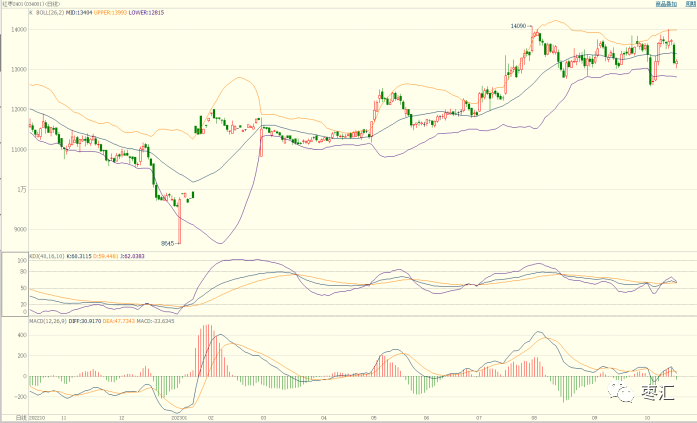
Task: Click the MACD:-33.6345 value
Action: tap(156, 321)
